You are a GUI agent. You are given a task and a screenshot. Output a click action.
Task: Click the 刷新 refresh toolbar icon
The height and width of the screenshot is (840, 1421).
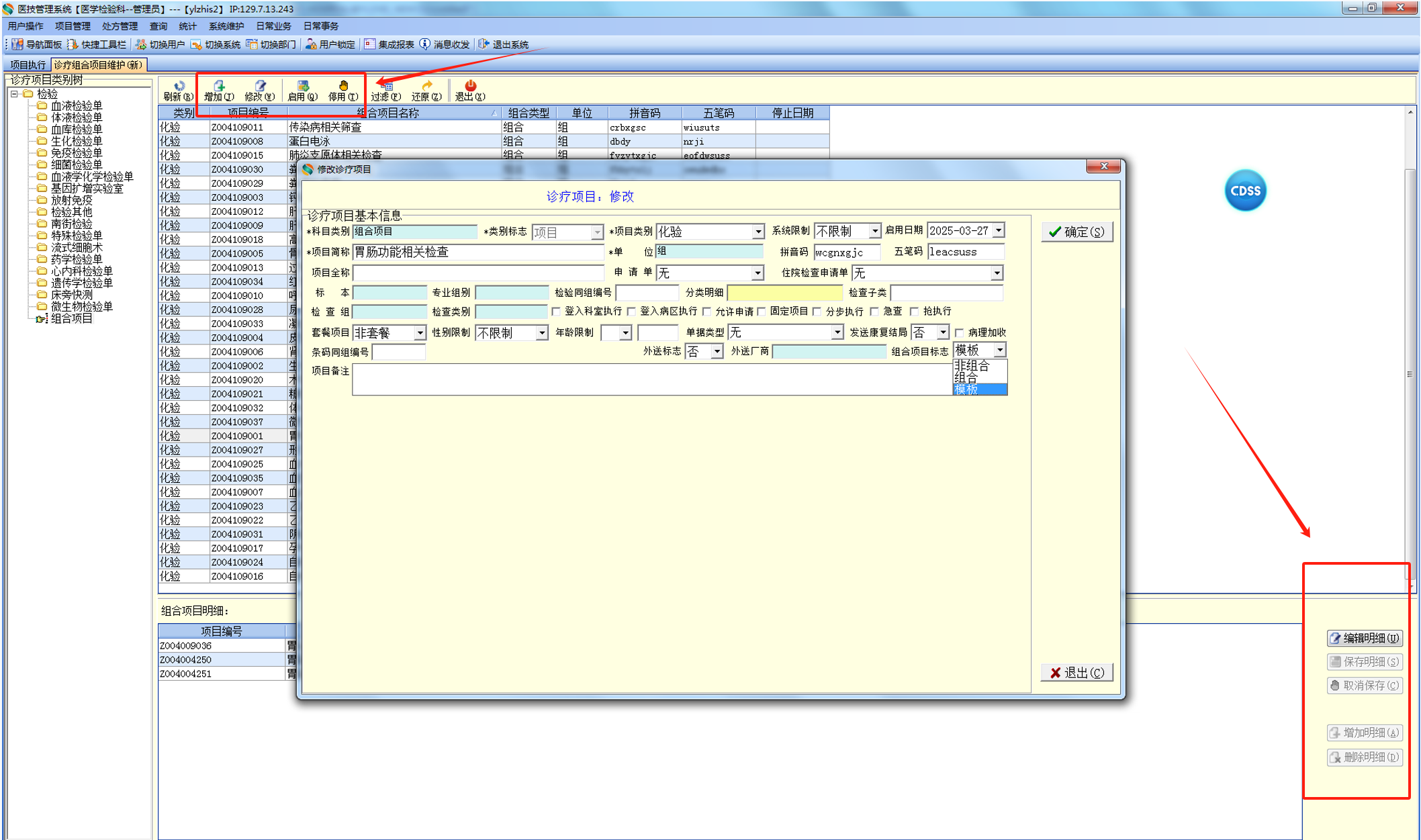click(179, 86)
